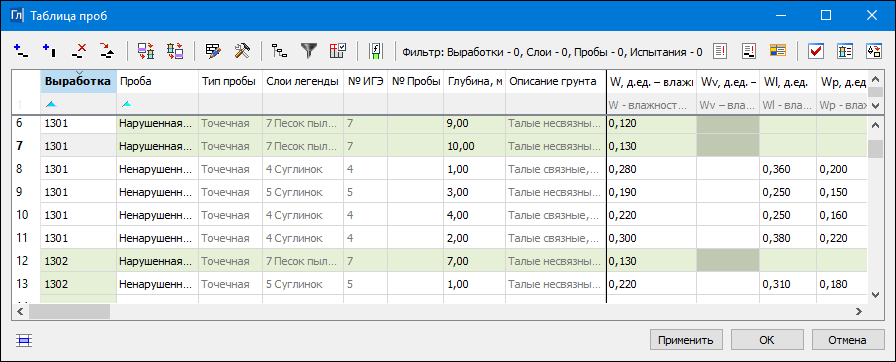Click the cyan column list icon
The height and width of the screenshot is (362, 896).
(x=845, y=51)
